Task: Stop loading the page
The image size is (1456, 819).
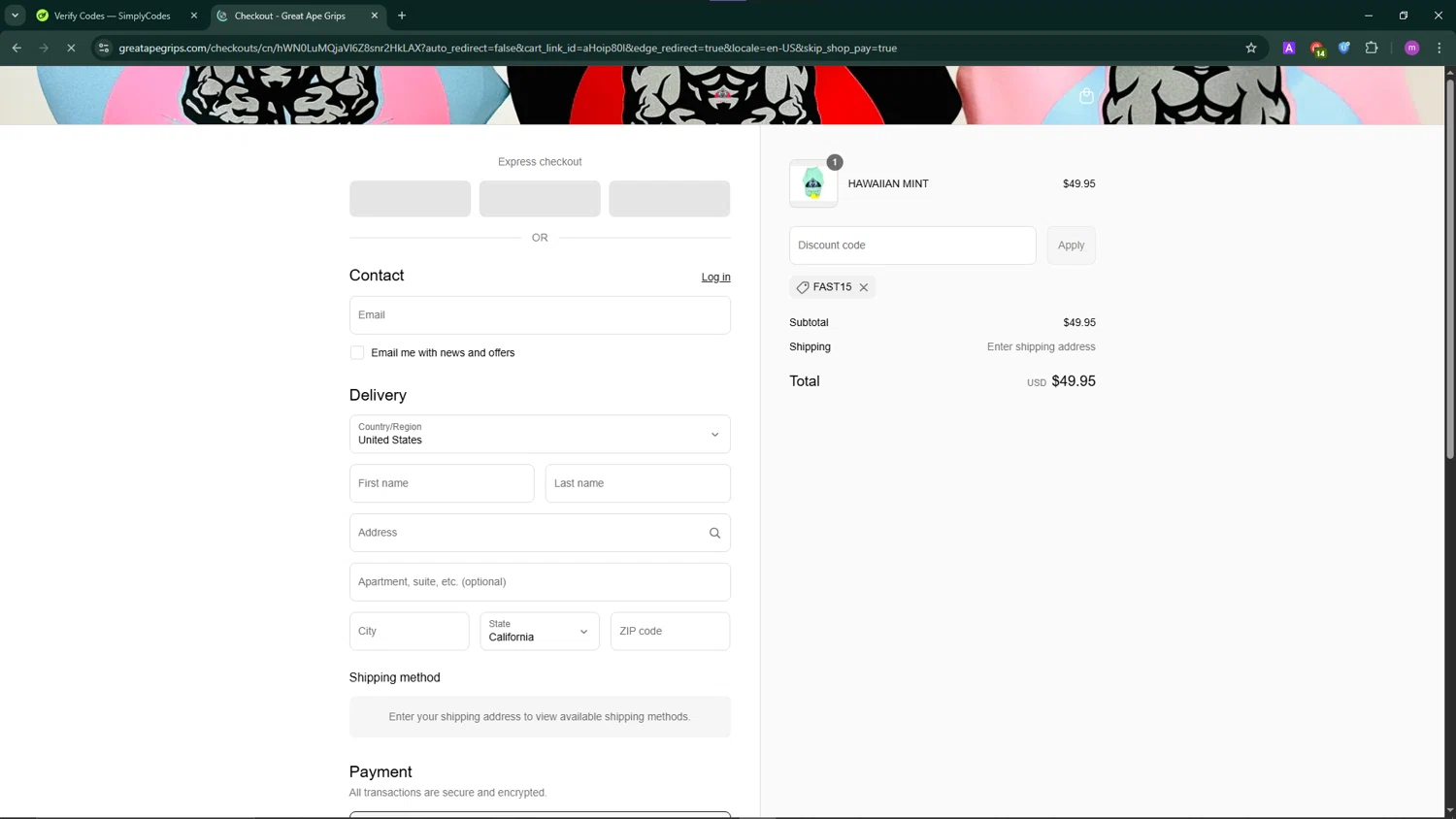Action: pyautogui.click(x=71, y=48)
